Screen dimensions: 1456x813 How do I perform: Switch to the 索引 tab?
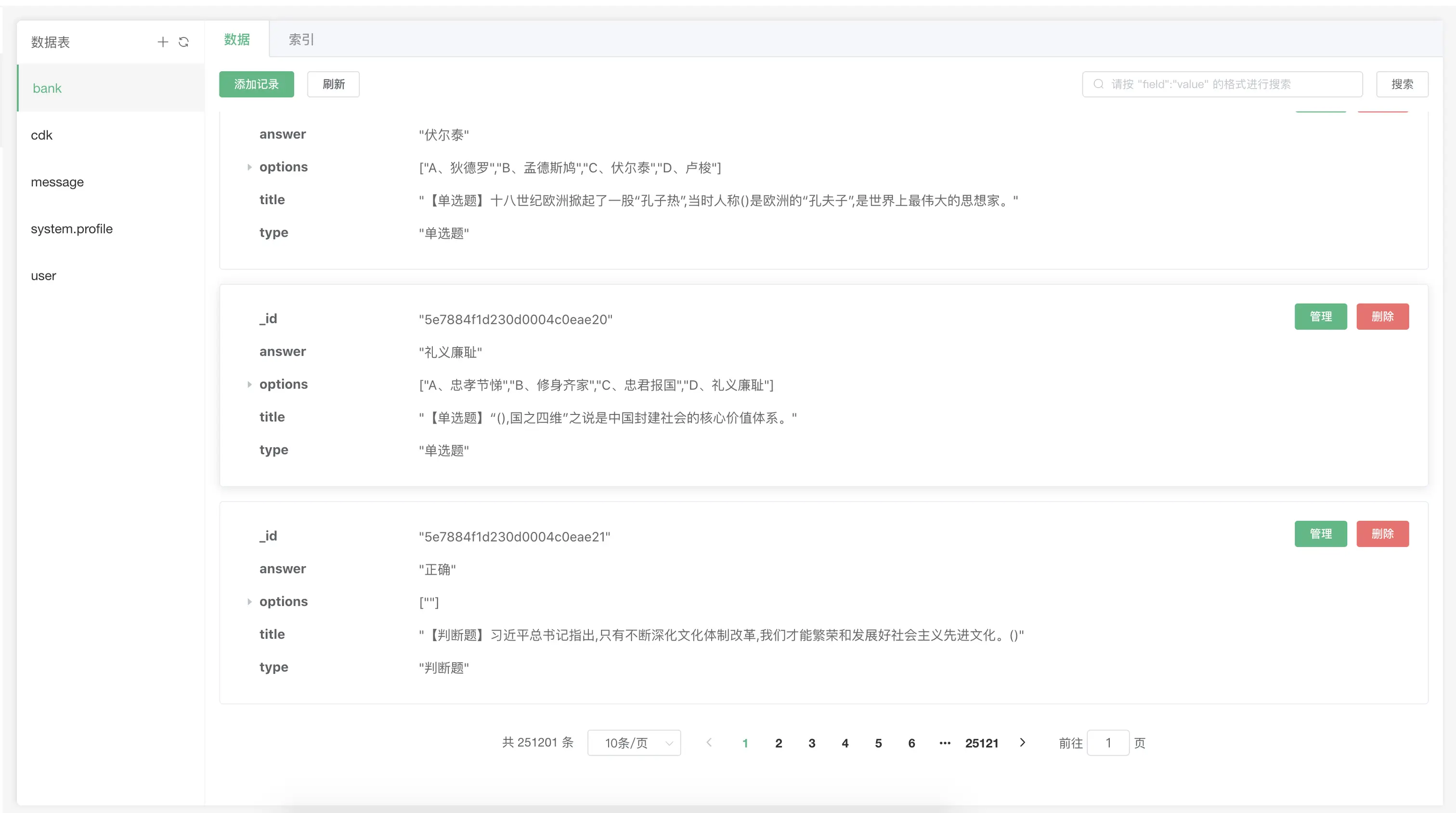pyautogui.click(x=300, y=39)
